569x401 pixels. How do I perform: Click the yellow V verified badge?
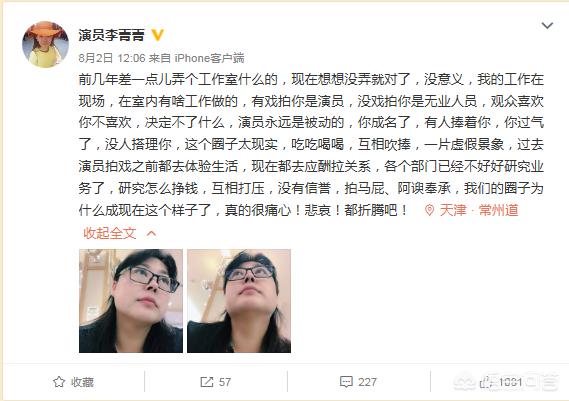click(x=157, y=35)
